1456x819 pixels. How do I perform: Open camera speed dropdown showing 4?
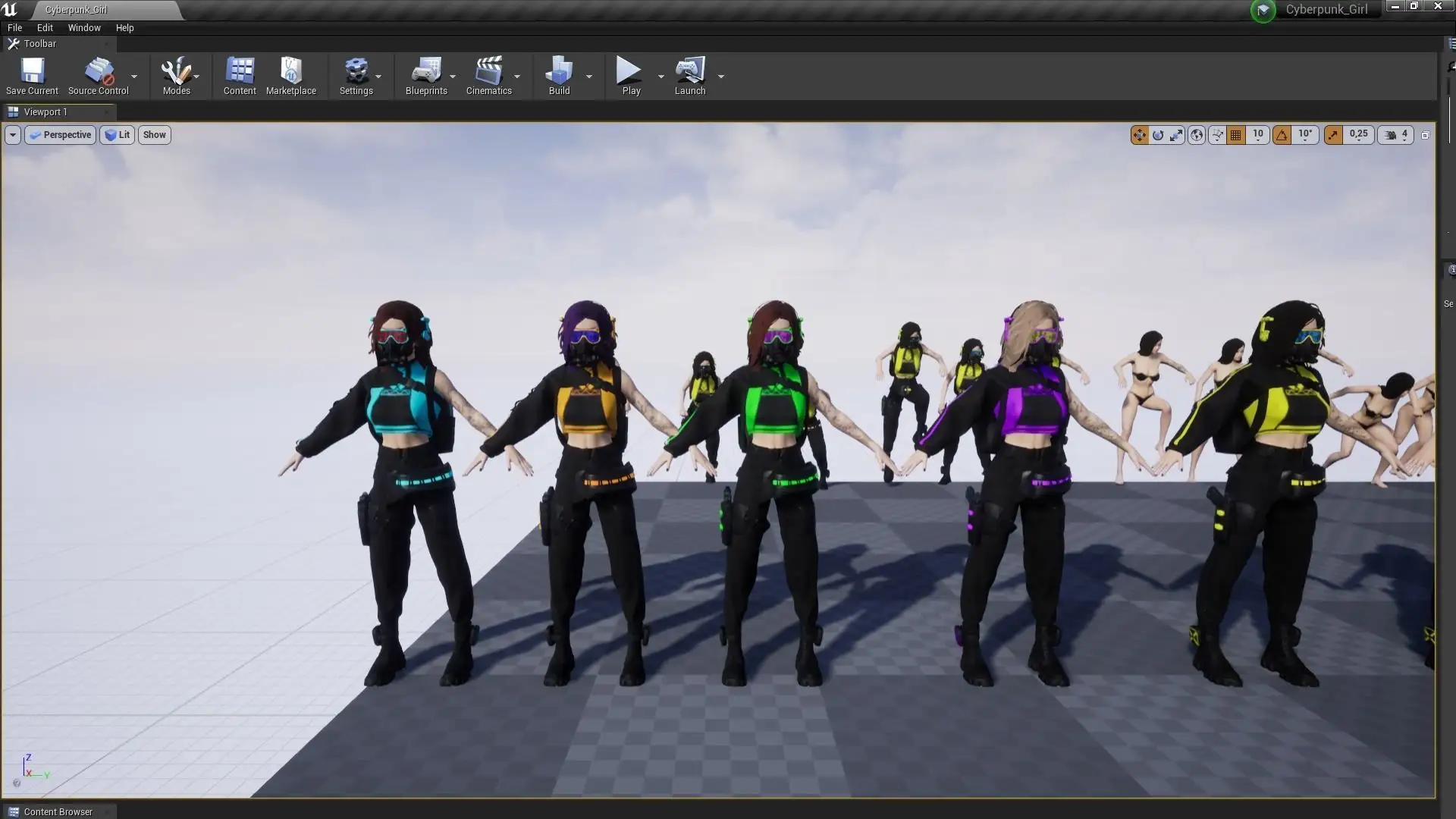[1396, 135]
